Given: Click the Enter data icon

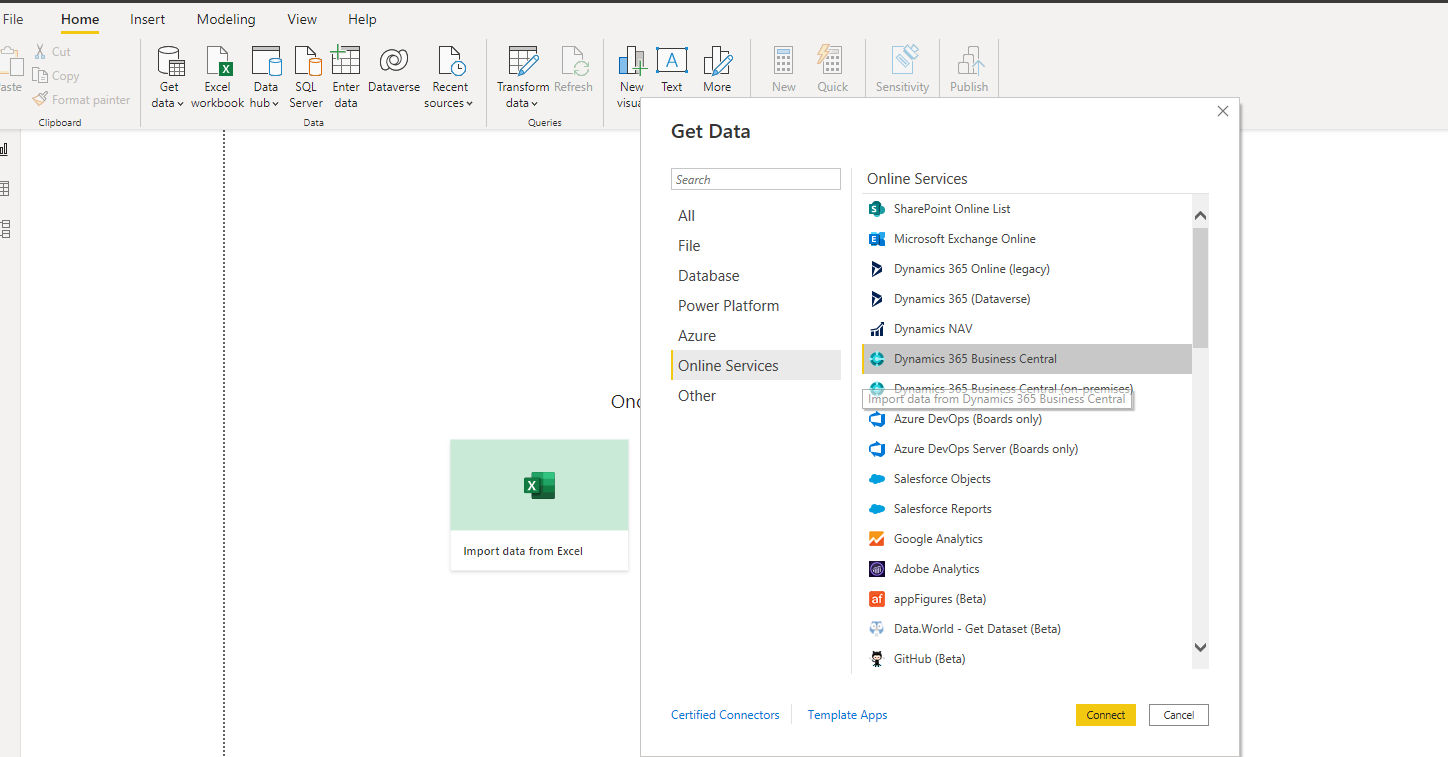Looking at the screenshot, I should (x=346, y=63).
